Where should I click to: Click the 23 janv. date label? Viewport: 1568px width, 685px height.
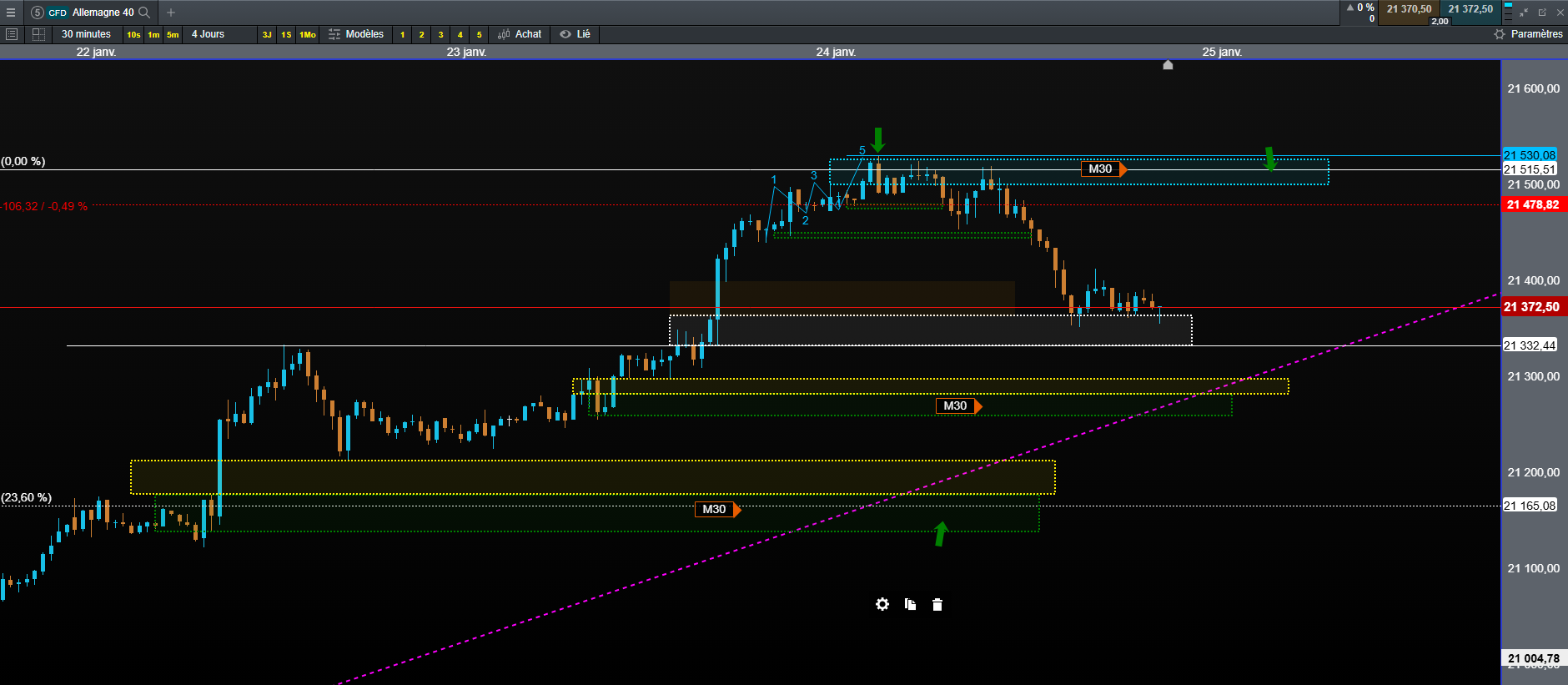(466, 52)
